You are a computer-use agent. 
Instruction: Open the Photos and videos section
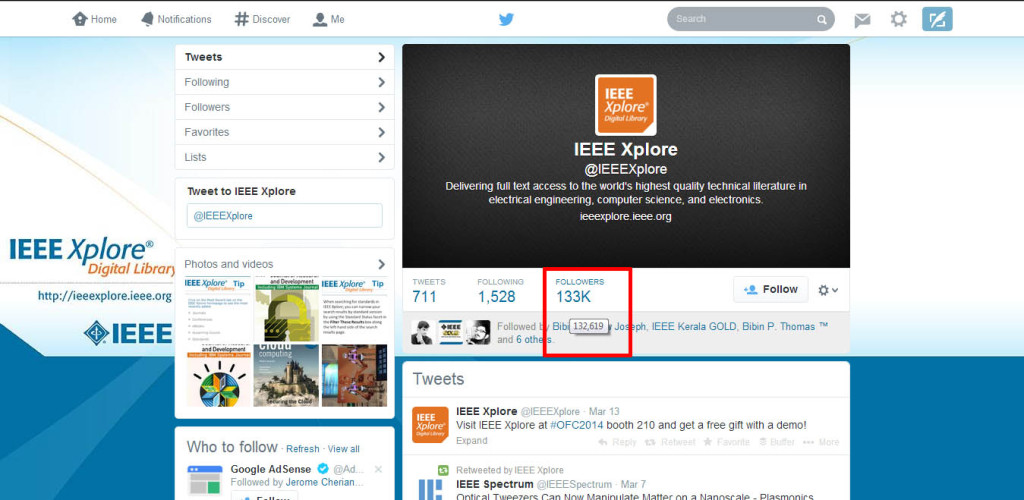point(229,264)
